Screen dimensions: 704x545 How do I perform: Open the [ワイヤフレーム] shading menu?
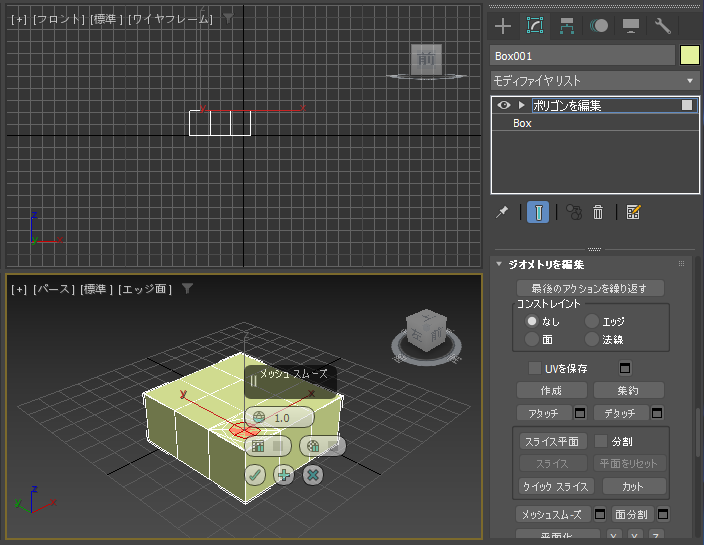pyautogui.click(x=170, y=19)
